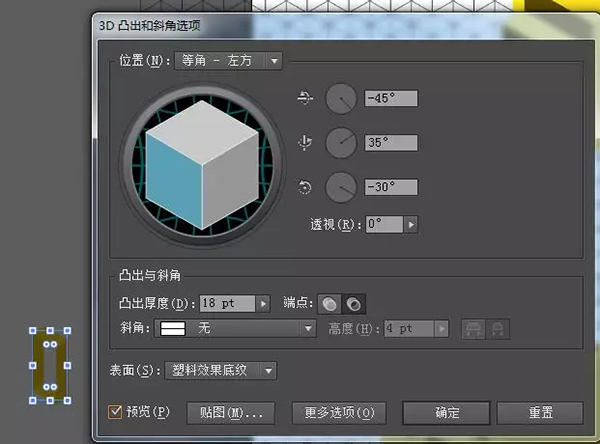Click the 高度 4 pt height field
600x444 pixels.
(x=409, y=329)
